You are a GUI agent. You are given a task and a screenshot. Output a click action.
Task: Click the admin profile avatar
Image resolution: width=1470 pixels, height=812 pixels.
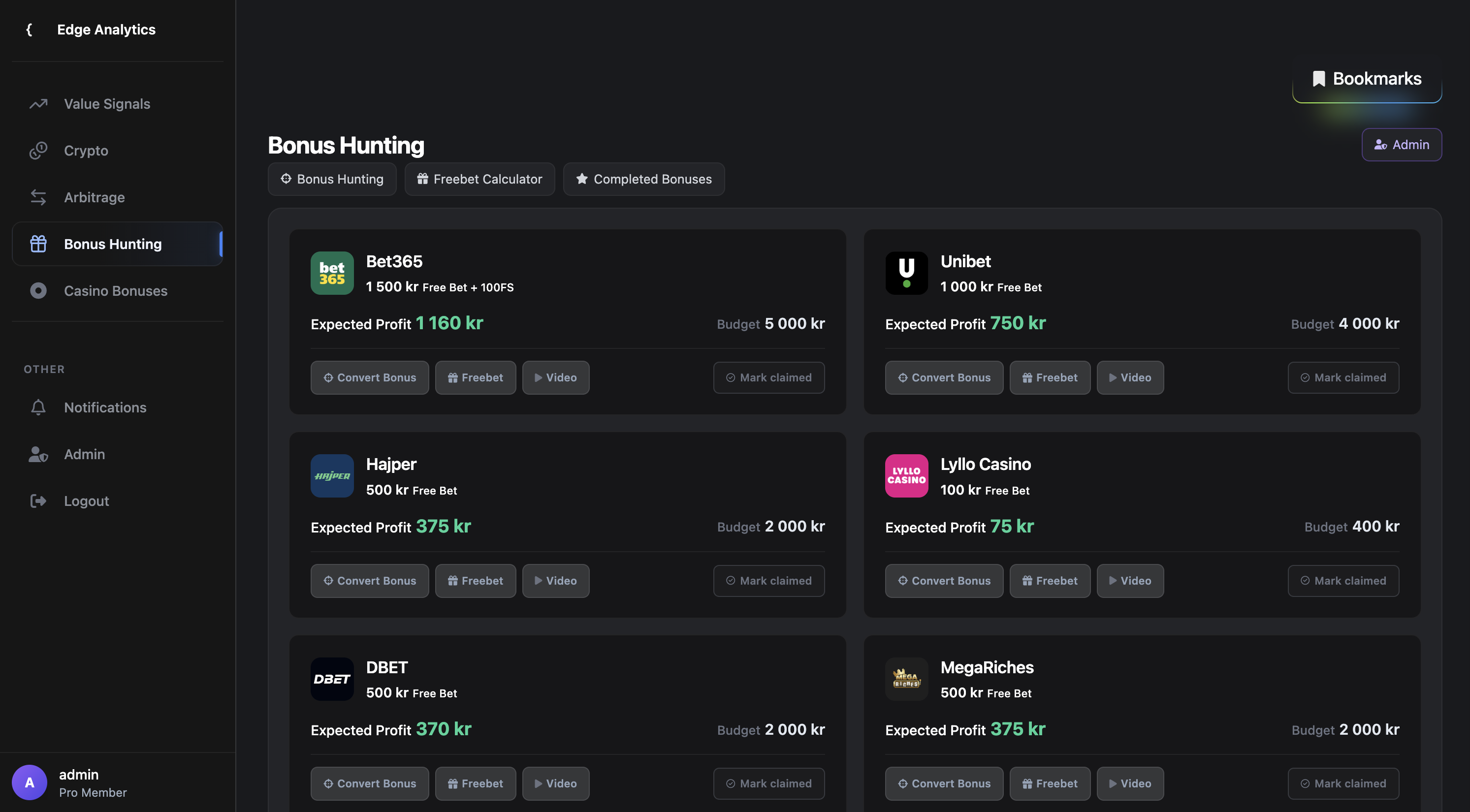click(30, 782)
